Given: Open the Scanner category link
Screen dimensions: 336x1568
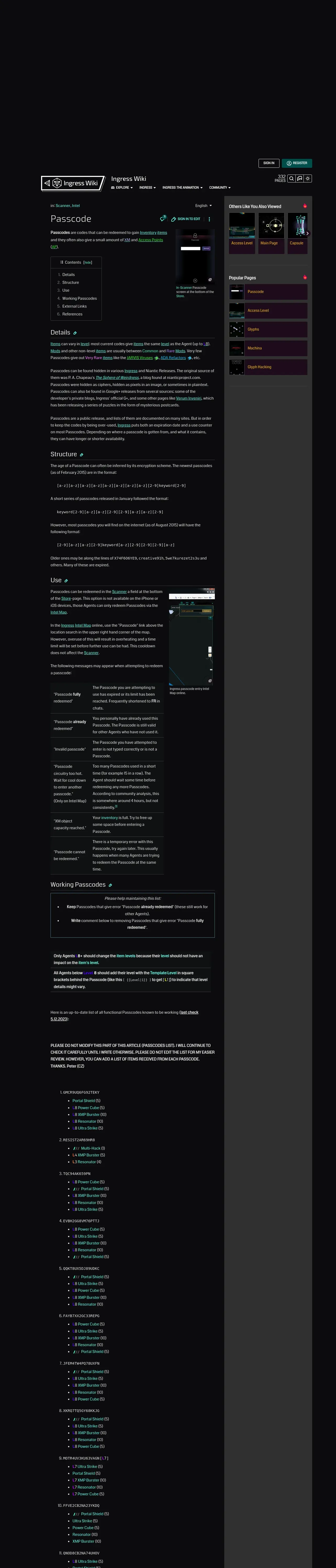Looking at the screenshot, I should (x=63, y=206).
